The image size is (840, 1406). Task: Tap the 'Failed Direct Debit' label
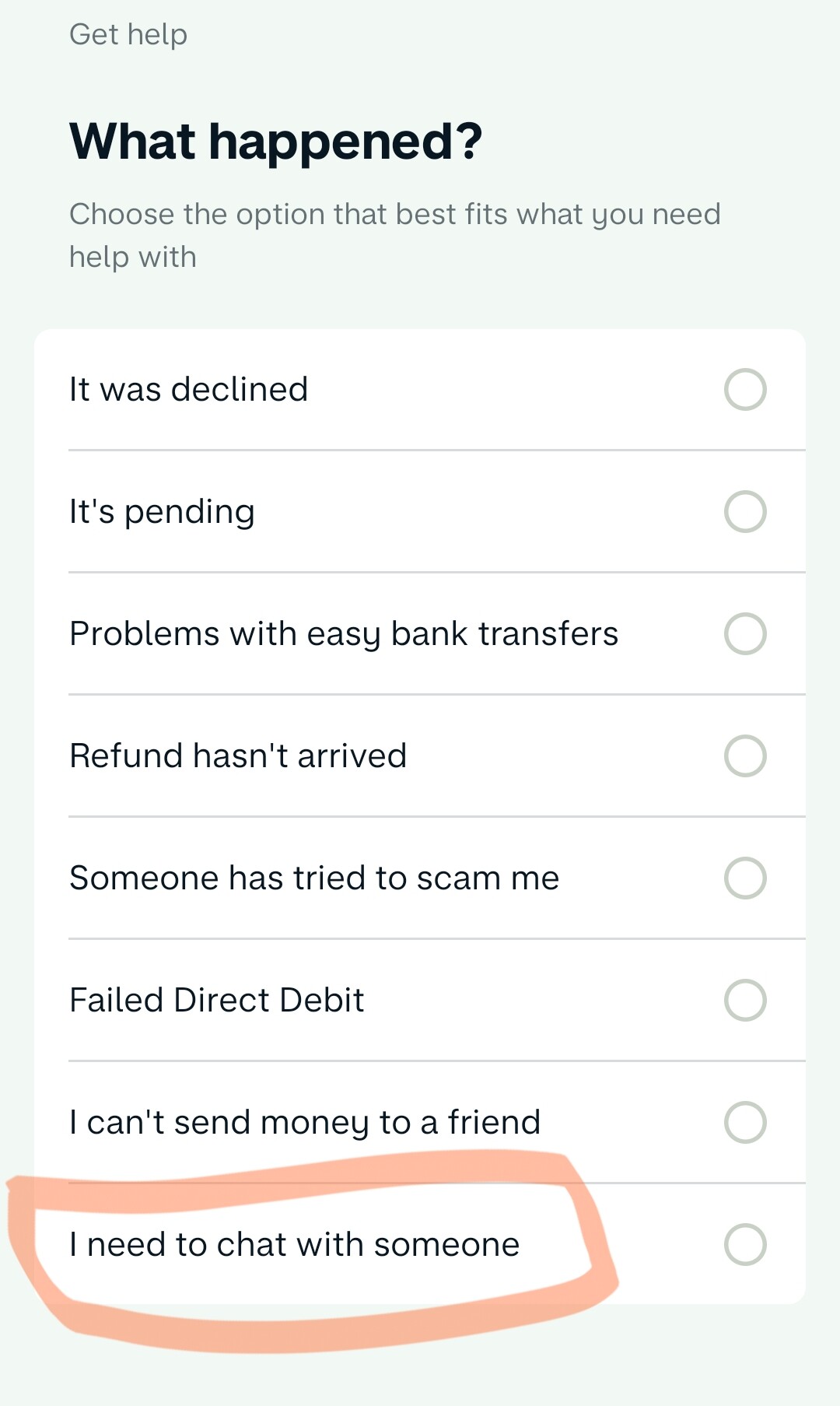pyautogui.click(x=217, y=1000)
